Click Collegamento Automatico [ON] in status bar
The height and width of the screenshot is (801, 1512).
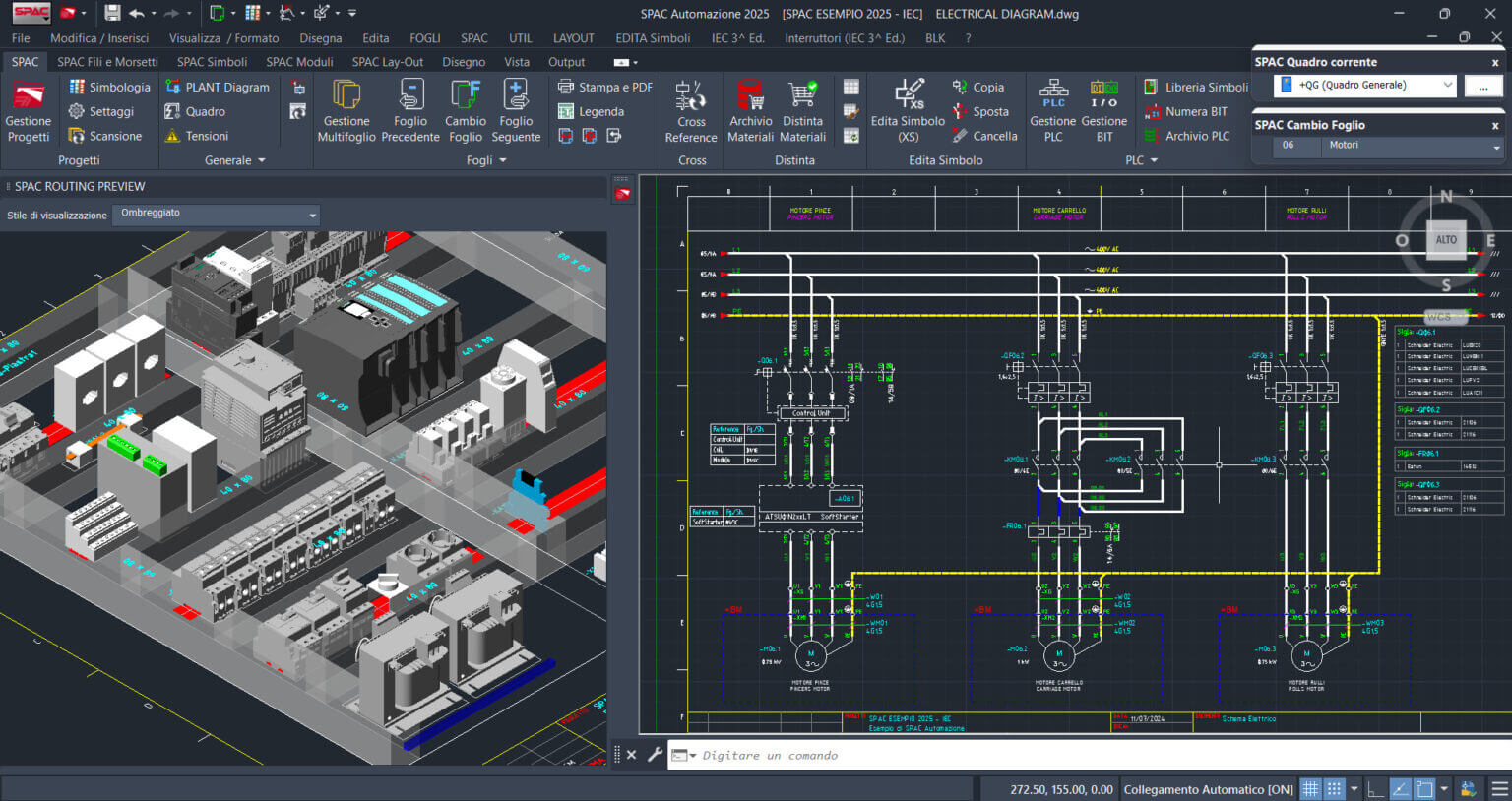pos(1208,789)
